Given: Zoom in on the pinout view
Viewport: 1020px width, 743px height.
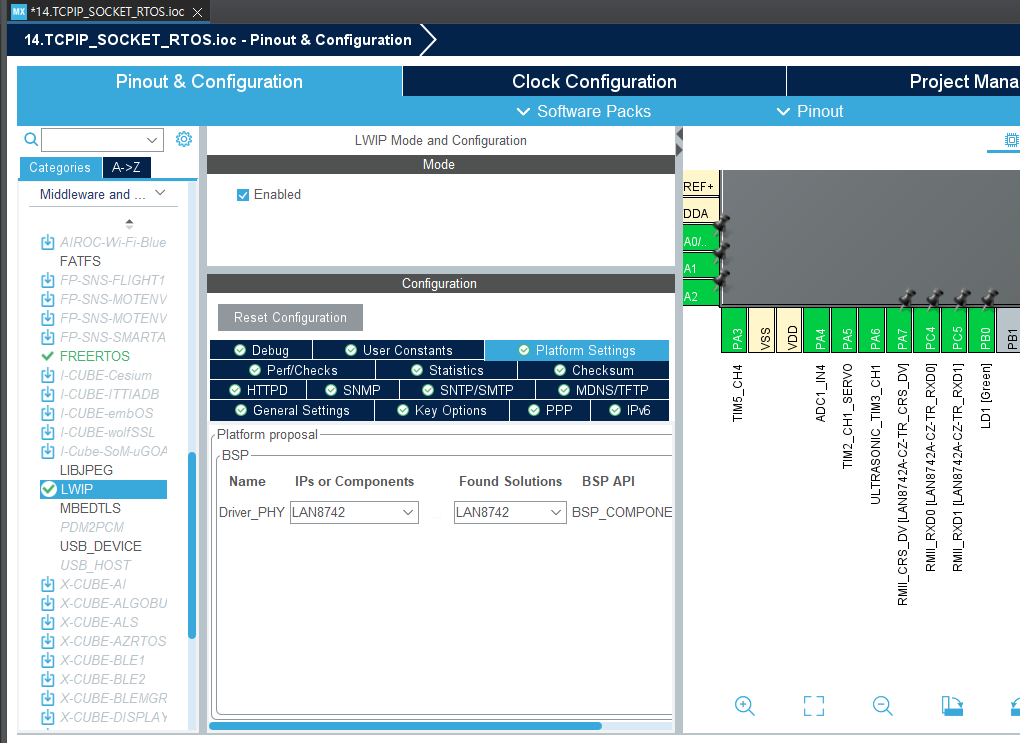Looking at the screenshot, I should click(x=744, y=706).
